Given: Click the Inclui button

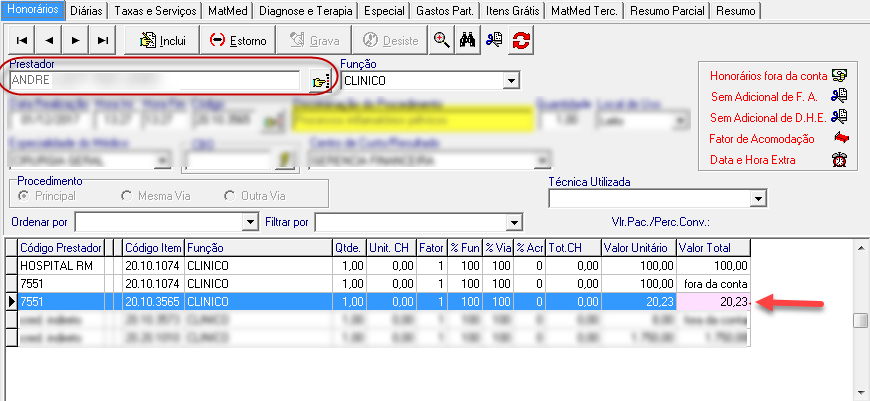Looking at the screenshot, I should tap(162, 40).
